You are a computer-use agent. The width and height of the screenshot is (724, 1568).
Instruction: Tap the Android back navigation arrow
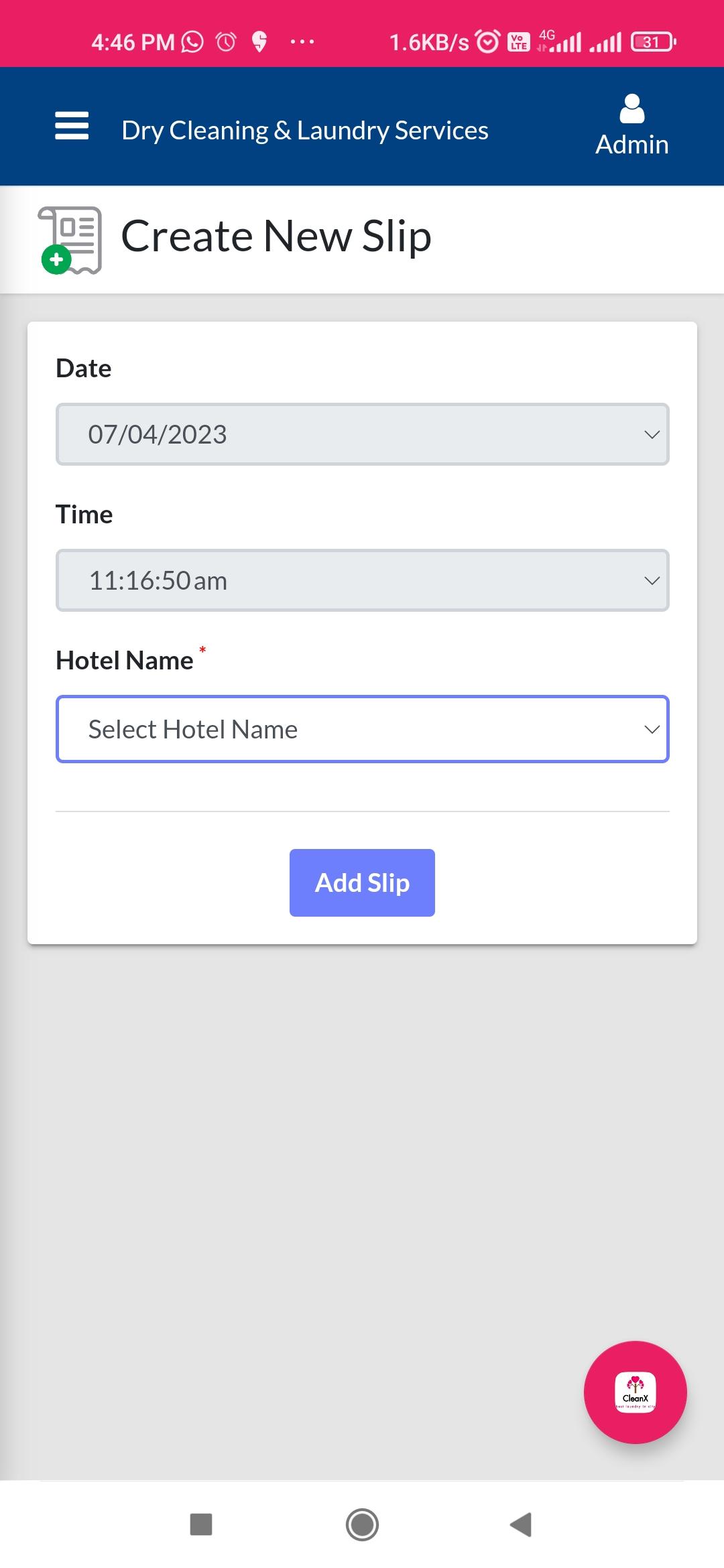click(521, 1524)
